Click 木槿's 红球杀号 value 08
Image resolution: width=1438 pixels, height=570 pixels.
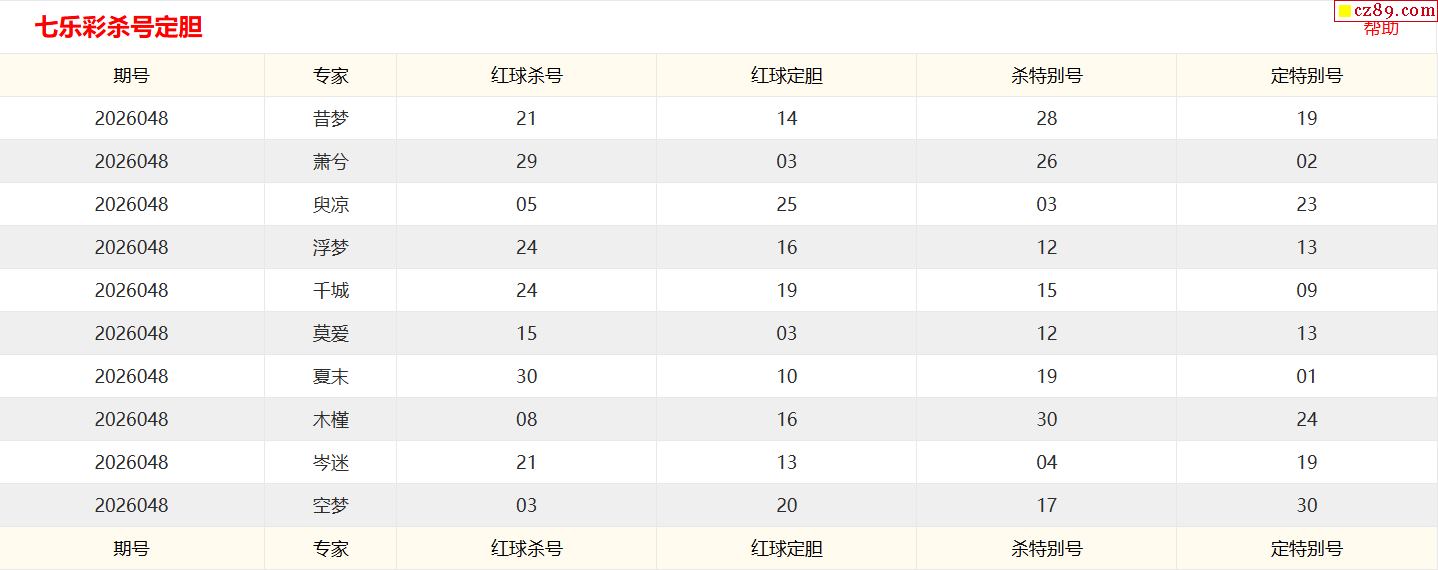click(x=526, y=420)
